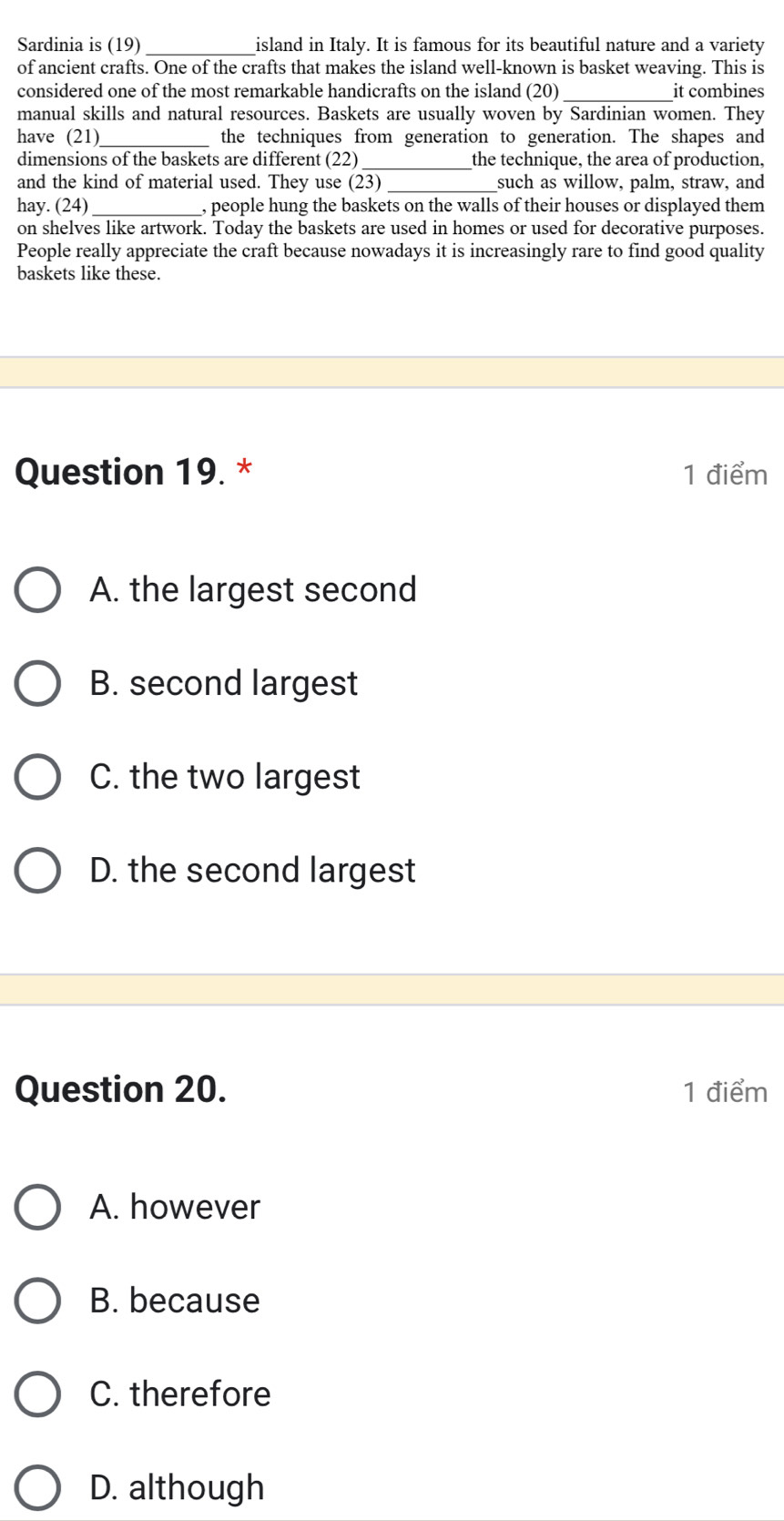The width and height of the screenshot is (784, 1521).
Task: Click the 'D. although' answer text
Action: pos(177,1488)
